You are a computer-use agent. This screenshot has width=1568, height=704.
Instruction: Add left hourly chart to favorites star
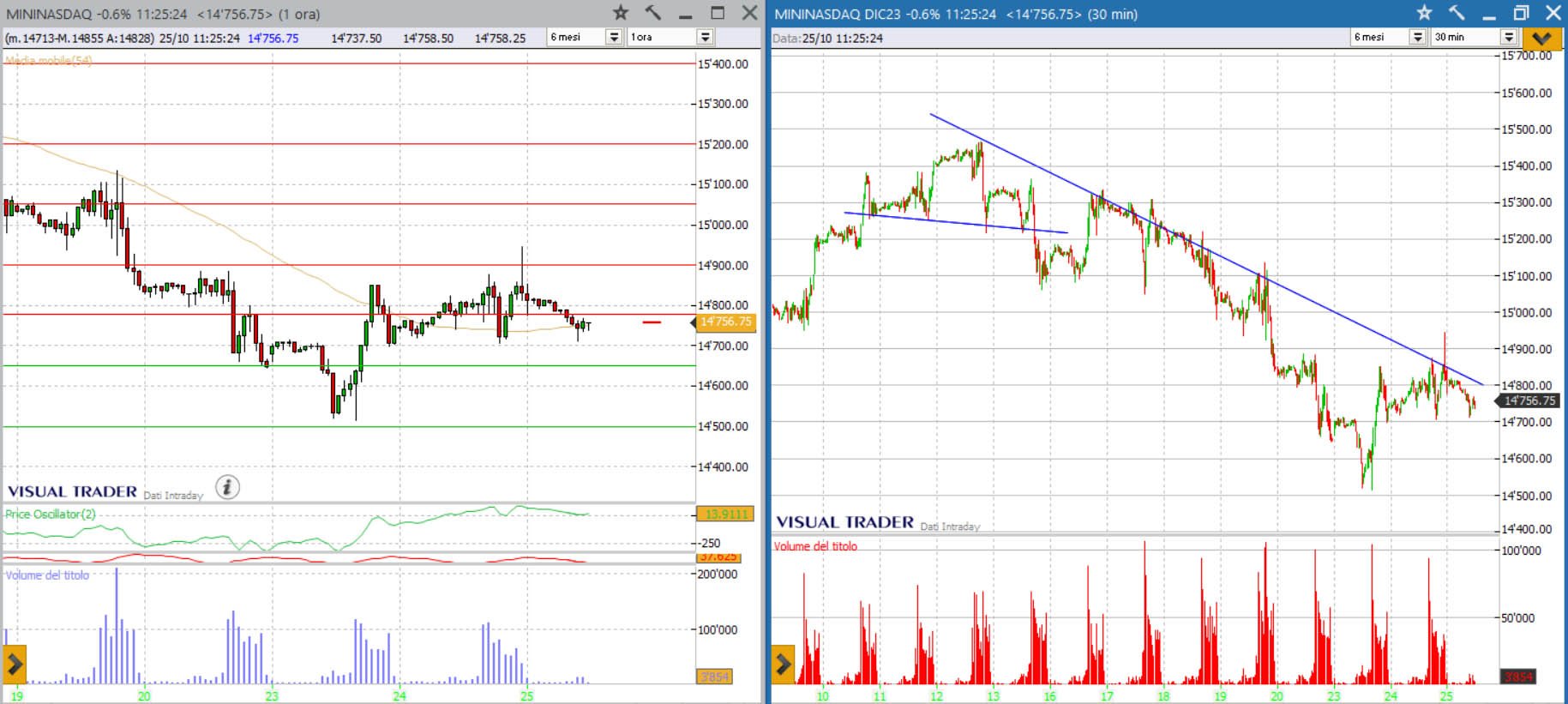[x=621, y=13]
